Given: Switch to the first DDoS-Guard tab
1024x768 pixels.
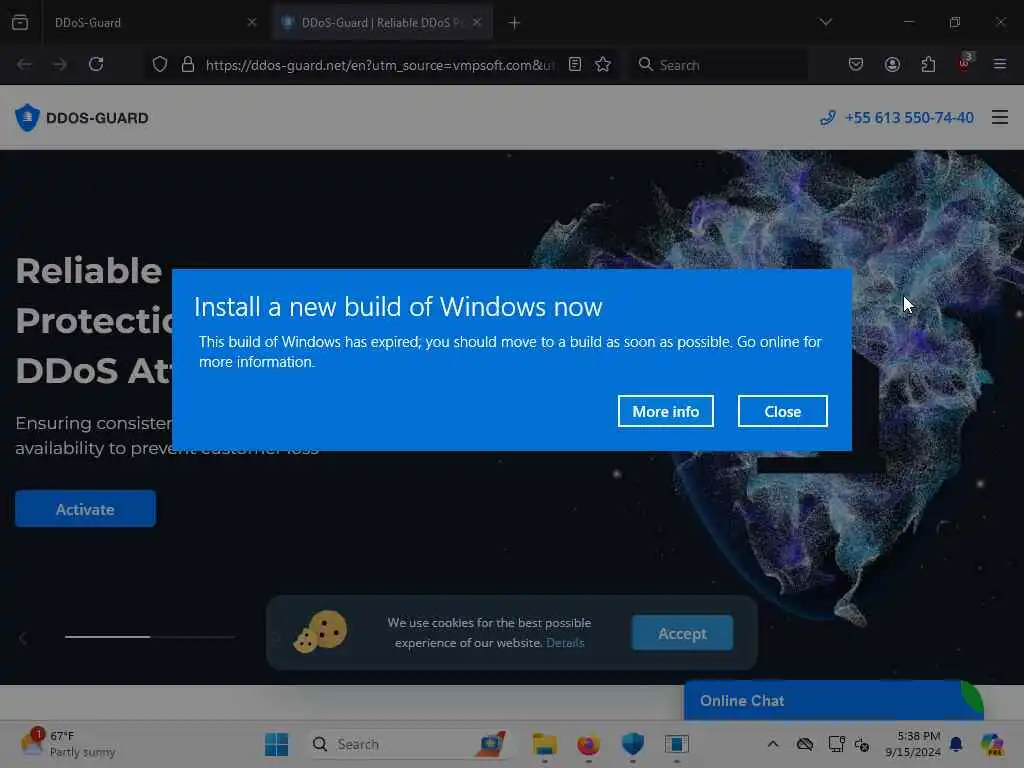Looking at the screenshot, I should click(x=152, y=22).
